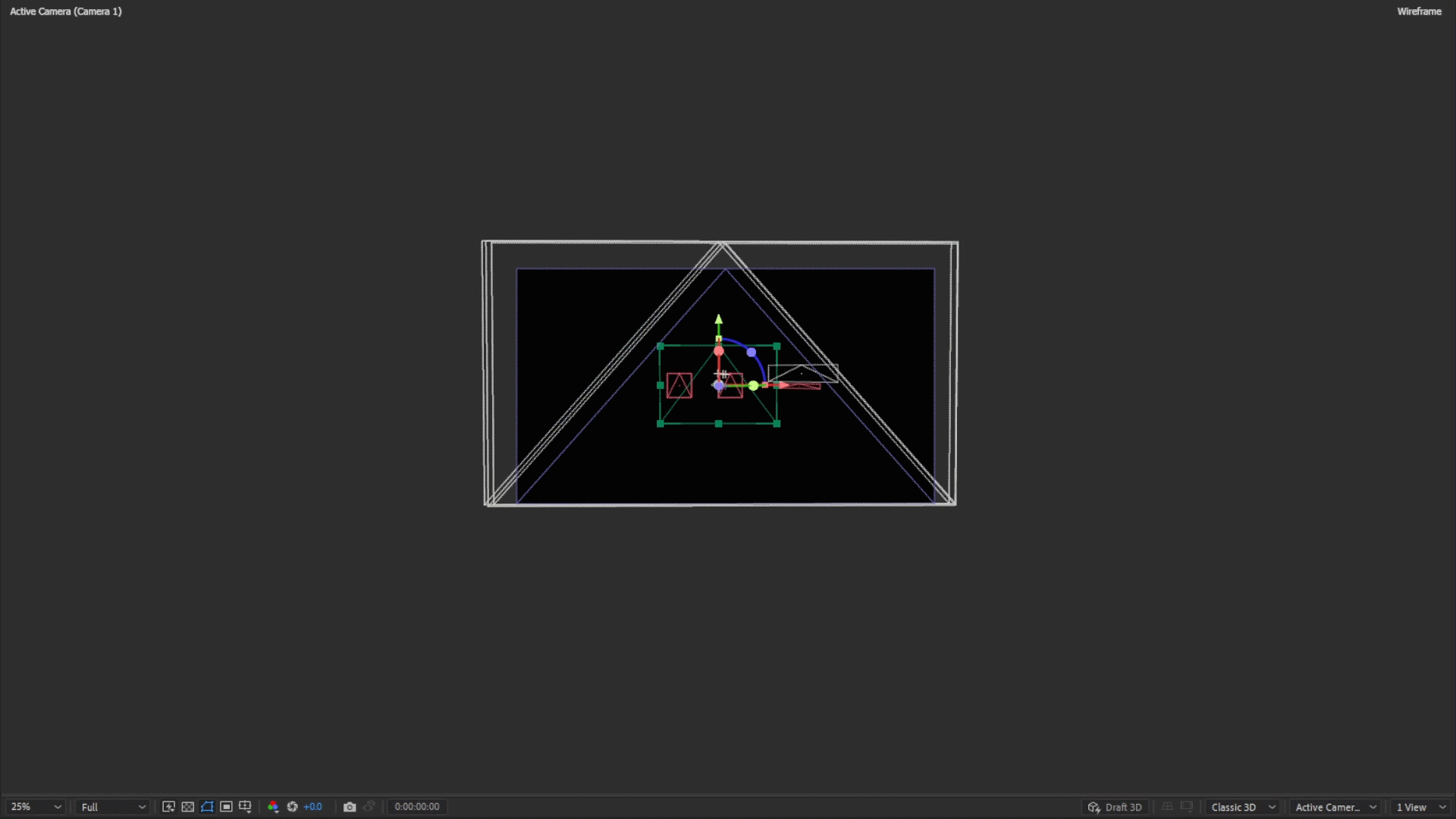Image resolution: width=1456 pixels, height=819 pixels.
Task: Open the show channel color menu
Action: pyautogui.click(x=273, y=807)
